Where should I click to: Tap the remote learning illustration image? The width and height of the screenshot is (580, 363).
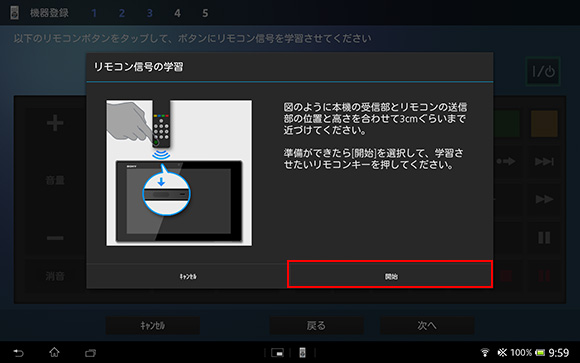pos(179,173)
